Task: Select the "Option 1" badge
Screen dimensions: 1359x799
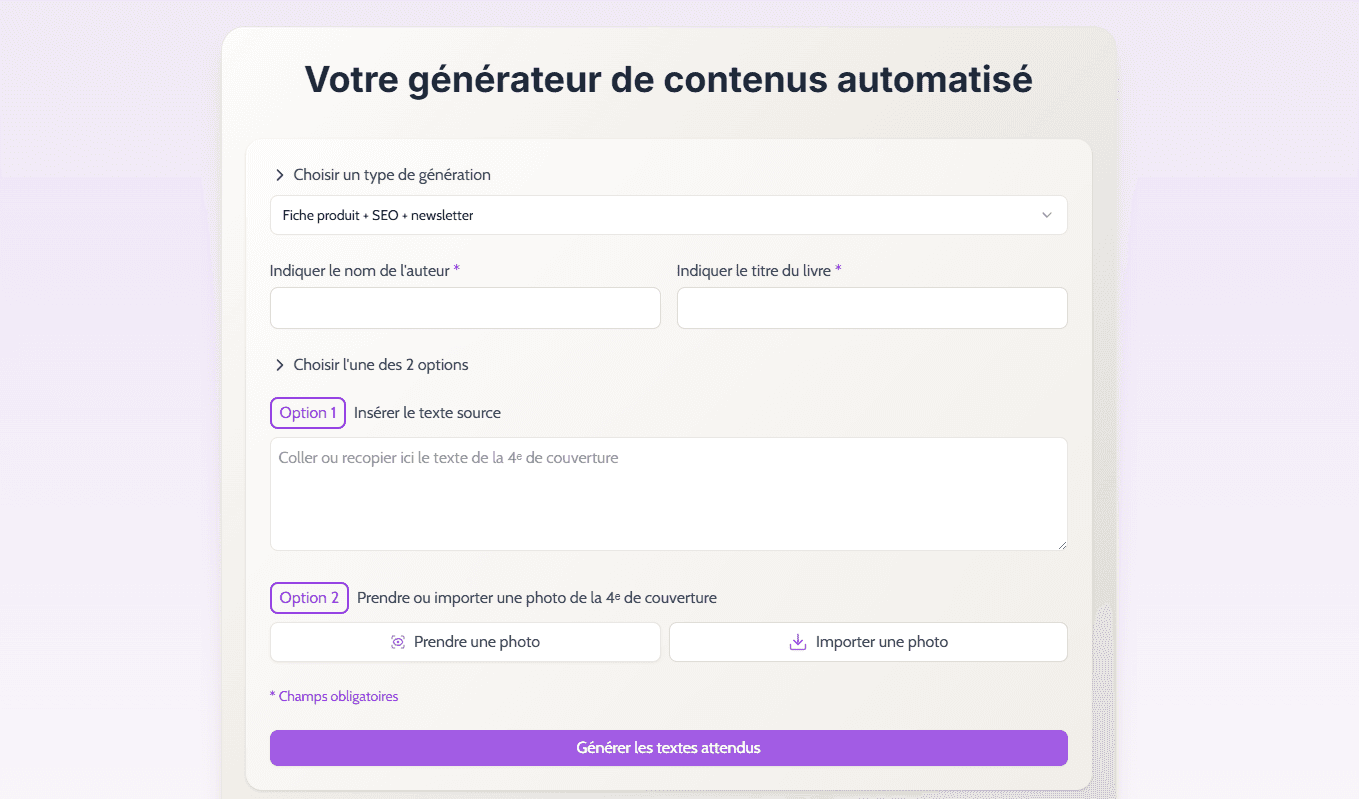Action: pos(308,413)
